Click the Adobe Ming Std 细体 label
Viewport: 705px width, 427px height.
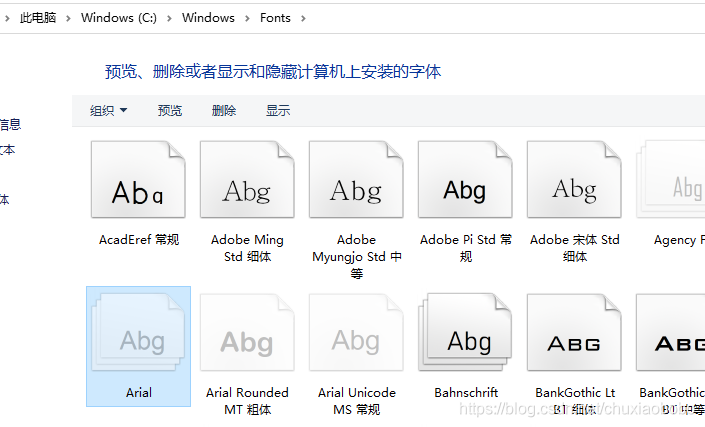pyautogui.click(x=247, y=248)
